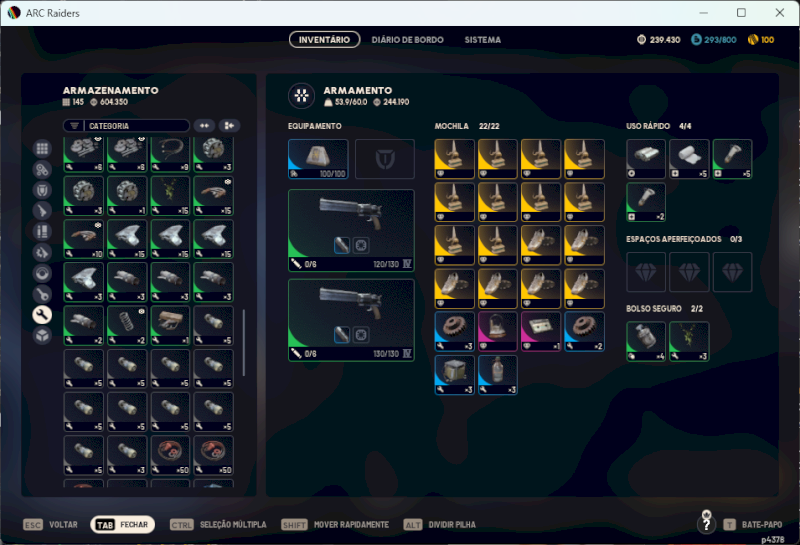Select the canister x4 in safe pocket
This screenshot has height=545, width=800.
pyautogui.click(x=646, y=341)
